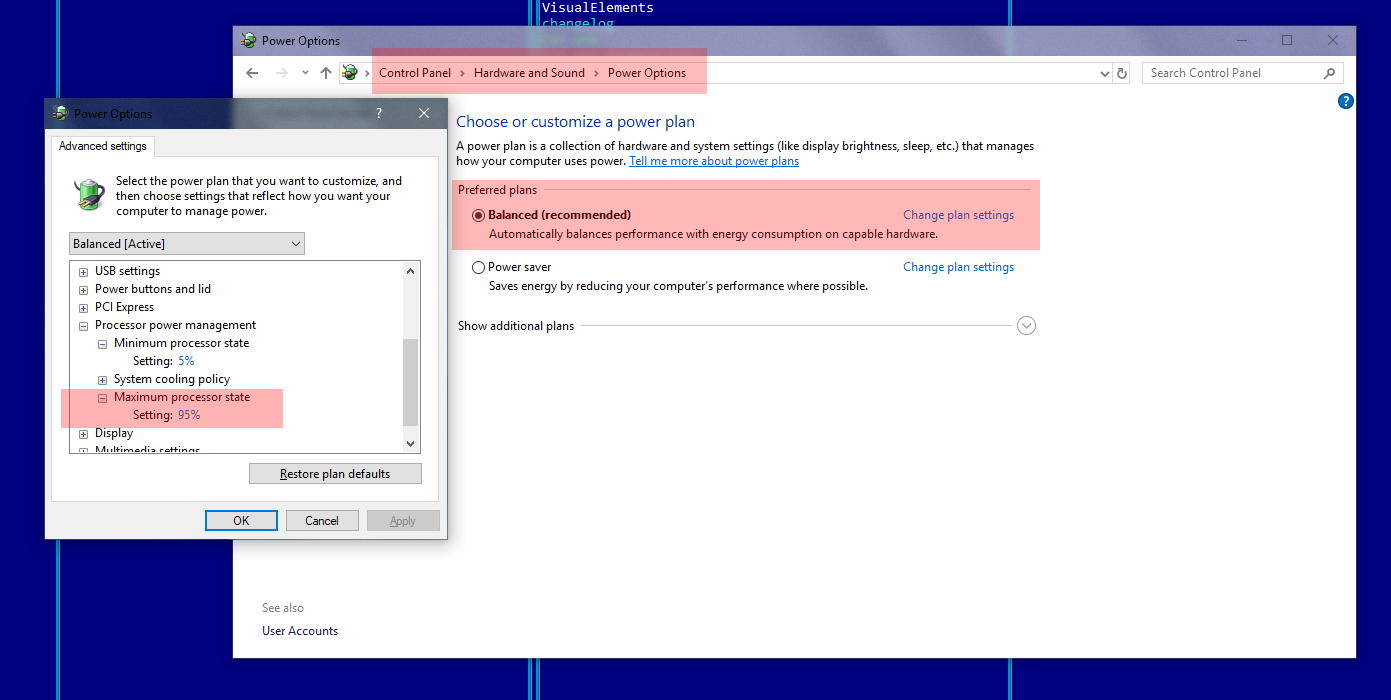Click Power Options breadcrumb item
Viewport: 1391px width, 700px height.
pos(647,73)
